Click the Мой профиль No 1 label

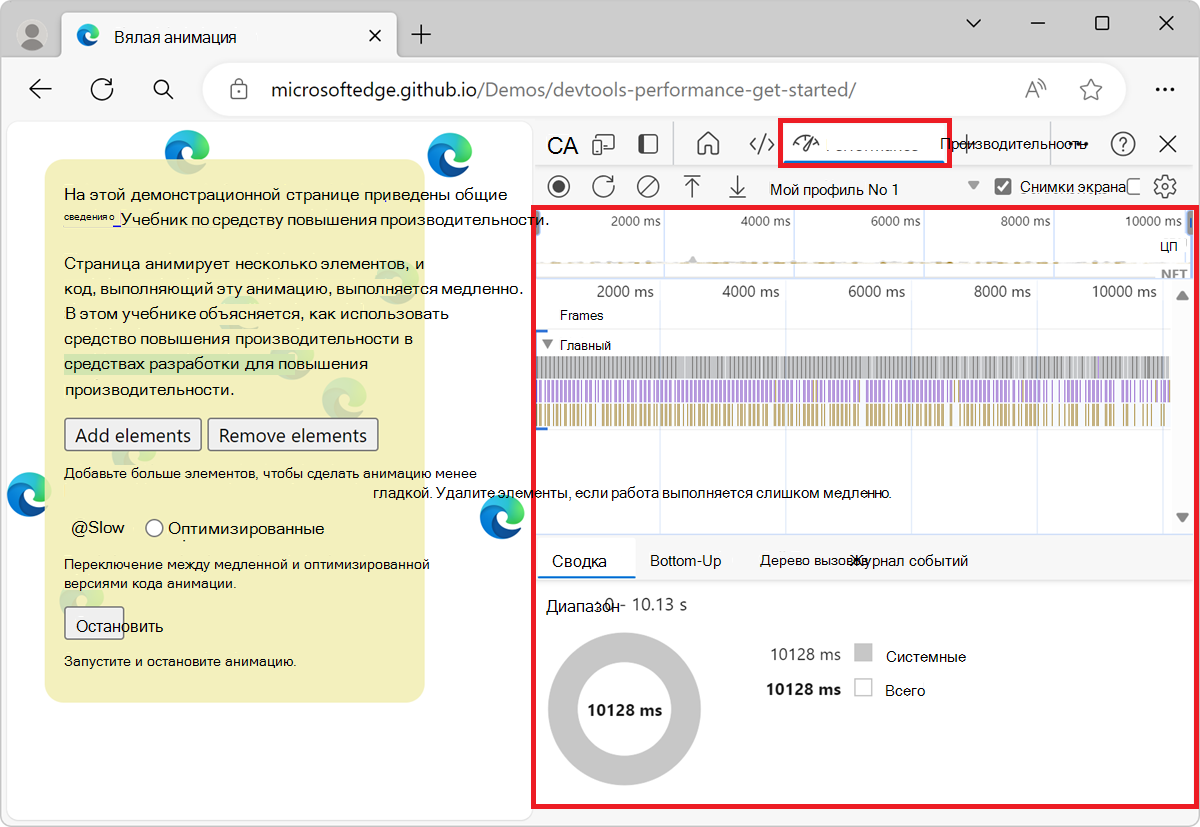[834, 189]
